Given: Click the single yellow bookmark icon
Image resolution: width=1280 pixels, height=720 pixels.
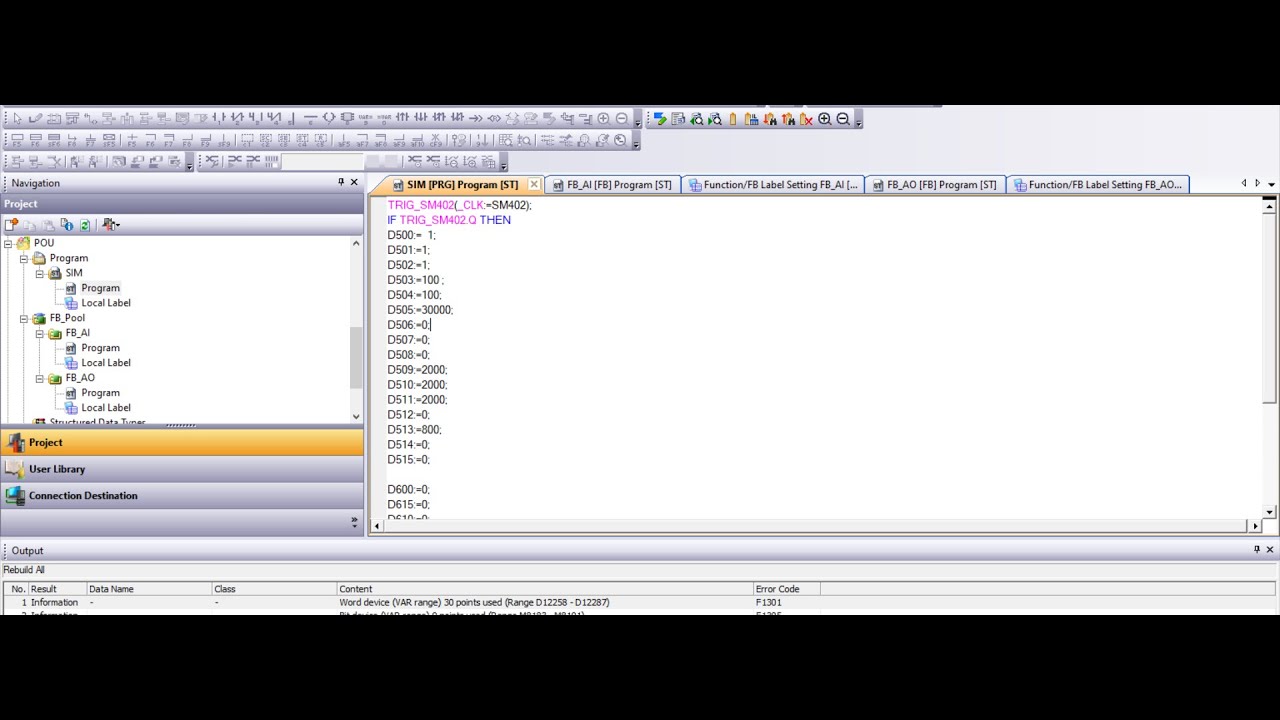Looking at the screenshot, I should tap(733, 119).
